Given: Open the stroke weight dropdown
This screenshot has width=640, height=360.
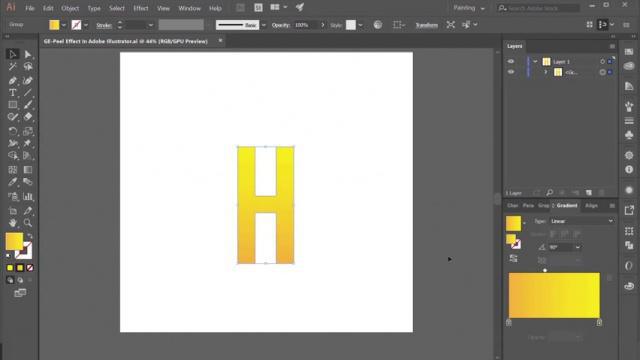Looking at the screenshot, I should coord(151,25).
